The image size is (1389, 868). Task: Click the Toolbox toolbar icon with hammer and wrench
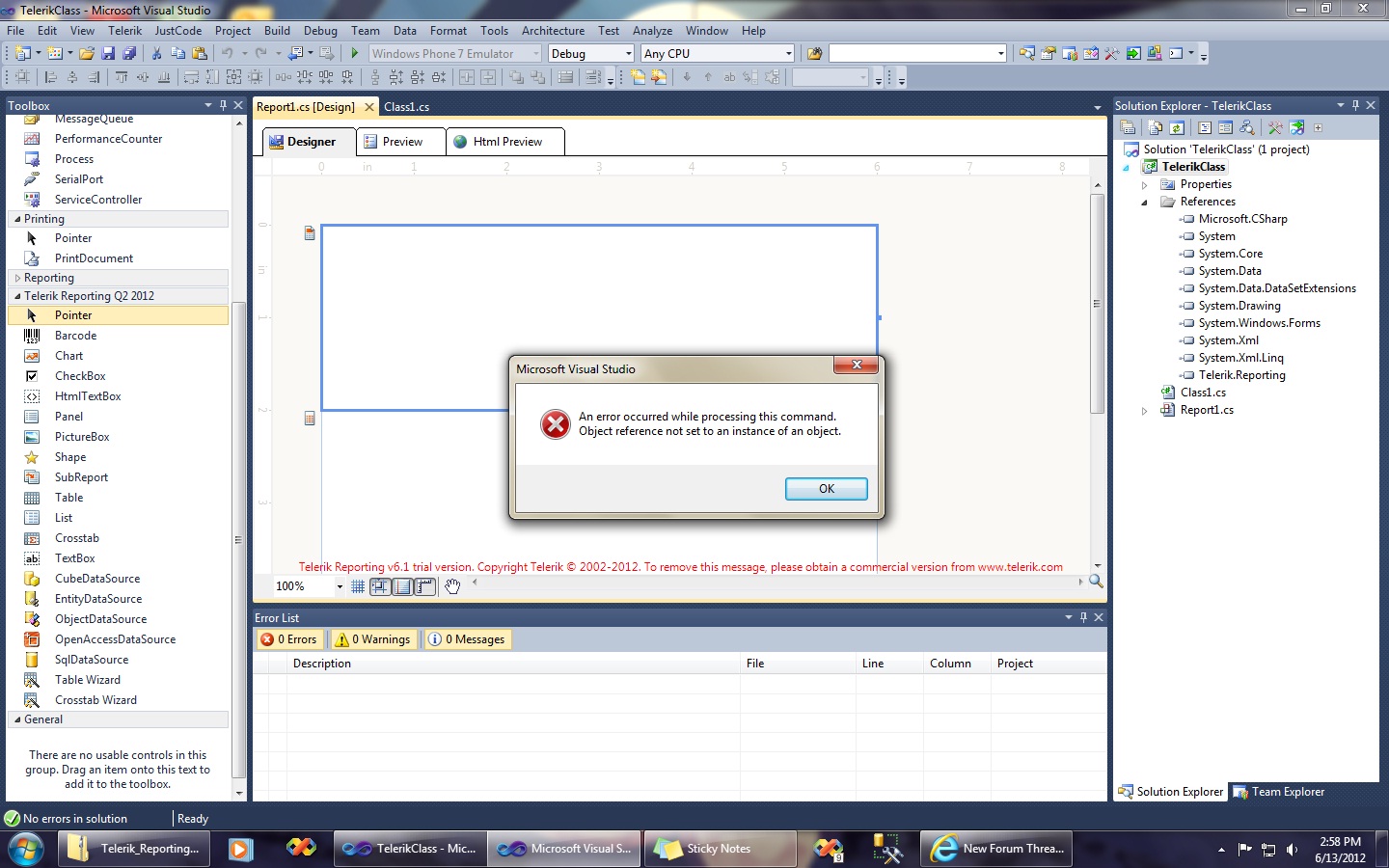click(x=1112, y=54)
